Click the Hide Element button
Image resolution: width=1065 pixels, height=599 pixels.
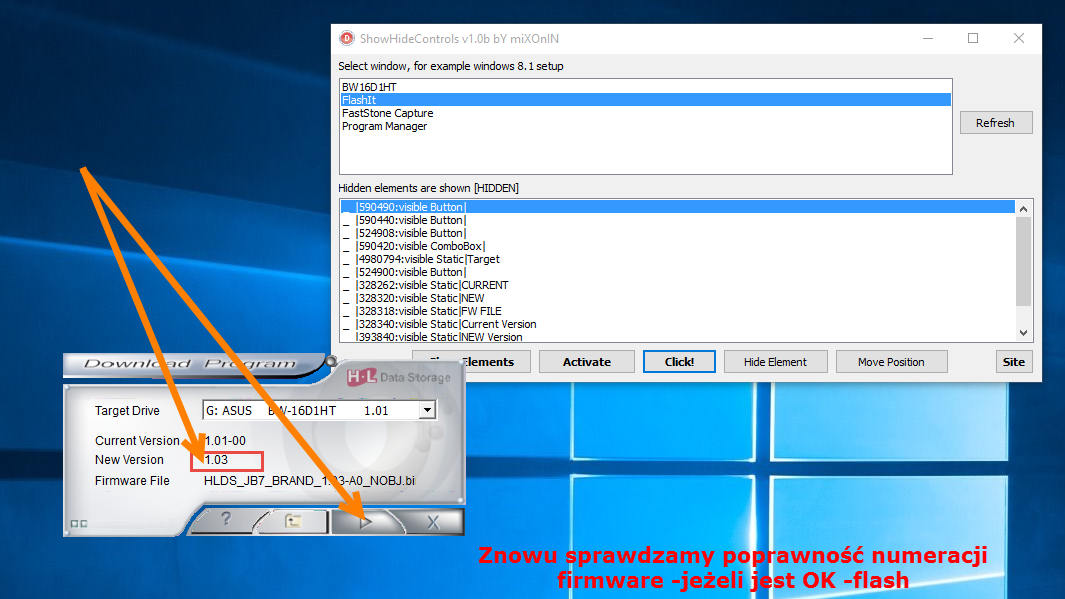tap(776, 362)
